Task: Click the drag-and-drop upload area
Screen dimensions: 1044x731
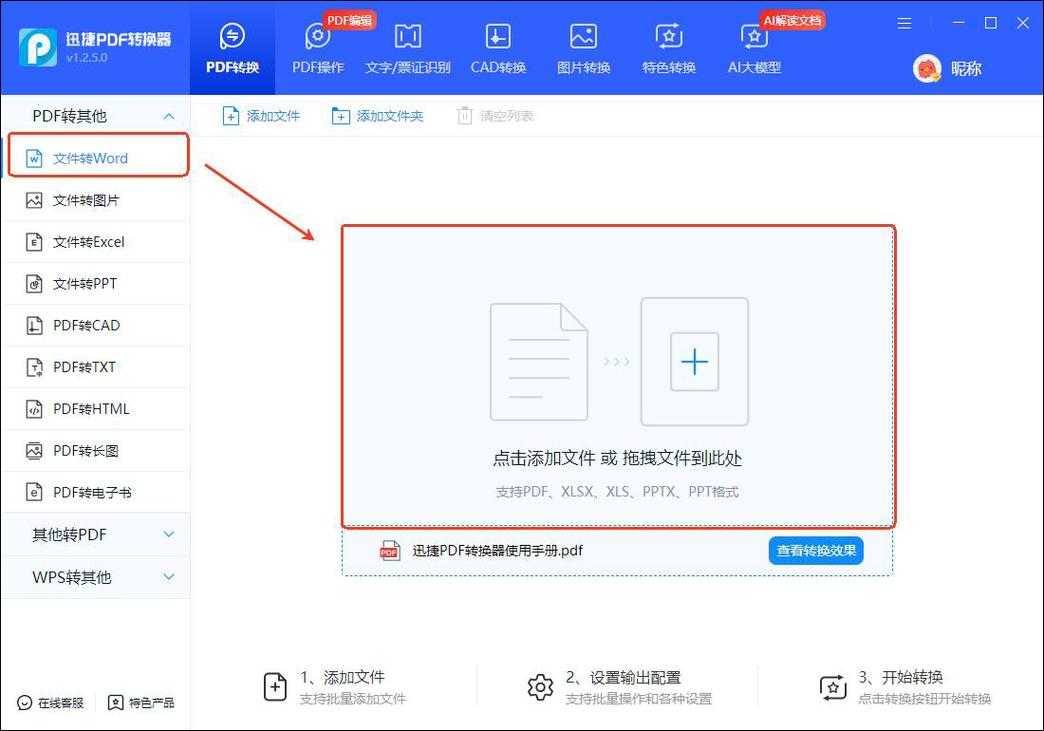Action: [618, 377]
